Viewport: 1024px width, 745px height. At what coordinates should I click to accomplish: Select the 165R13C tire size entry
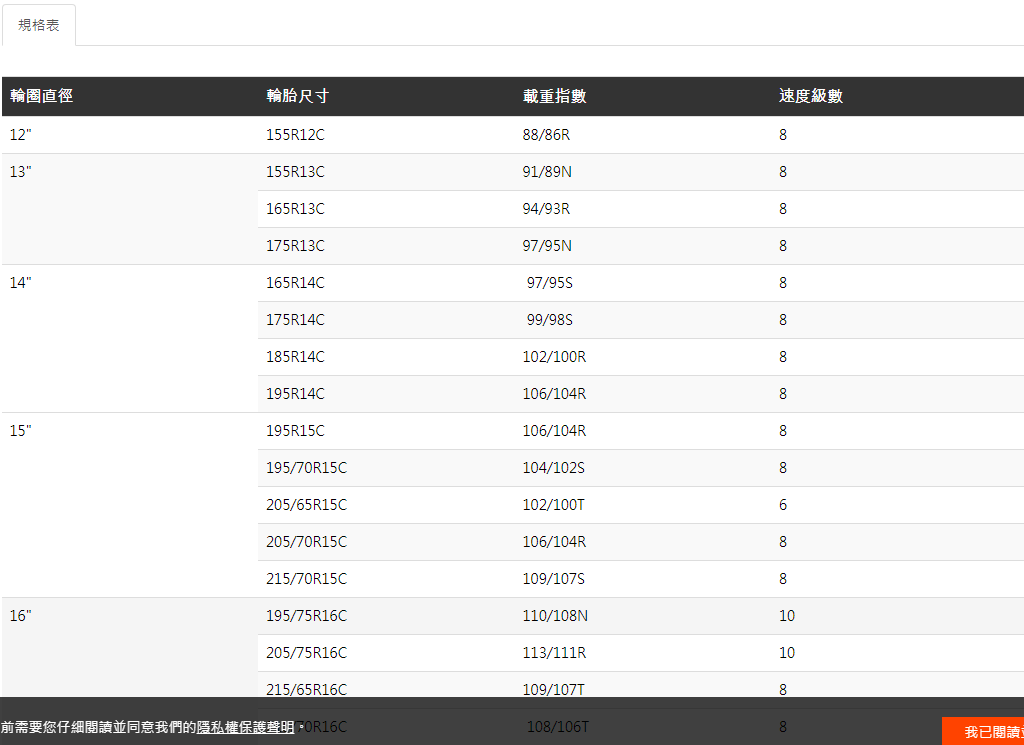[x=295, y=209]
